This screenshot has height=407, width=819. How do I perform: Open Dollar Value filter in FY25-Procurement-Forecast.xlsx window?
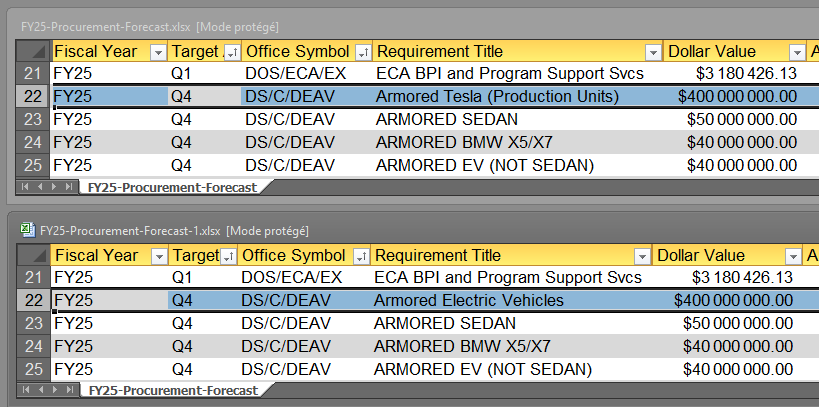point(797,51)
